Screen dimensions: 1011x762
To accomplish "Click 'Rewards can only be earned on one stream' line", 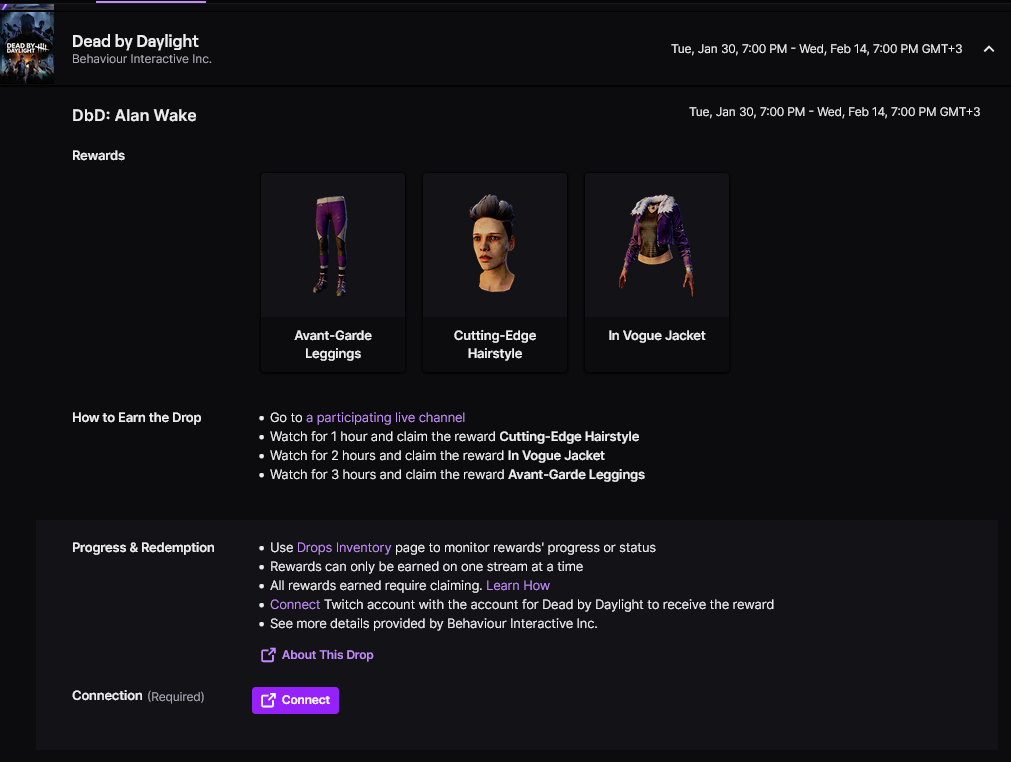I will [x=426, y=567].
